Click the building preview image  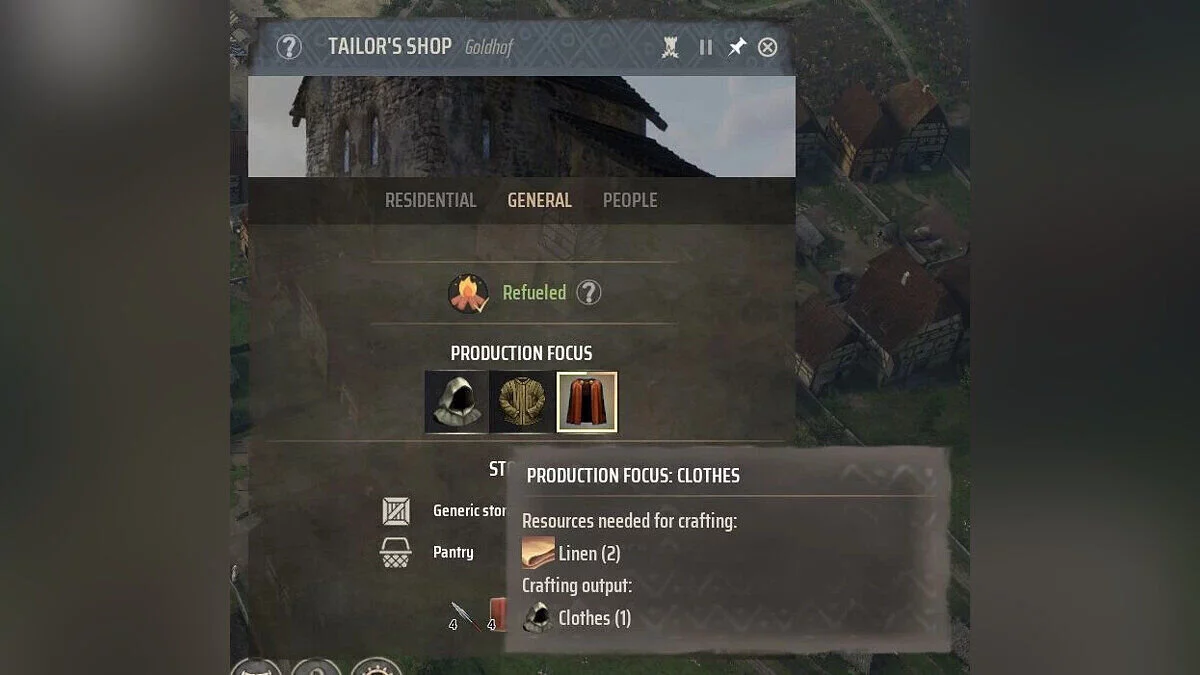pos(522,126)
